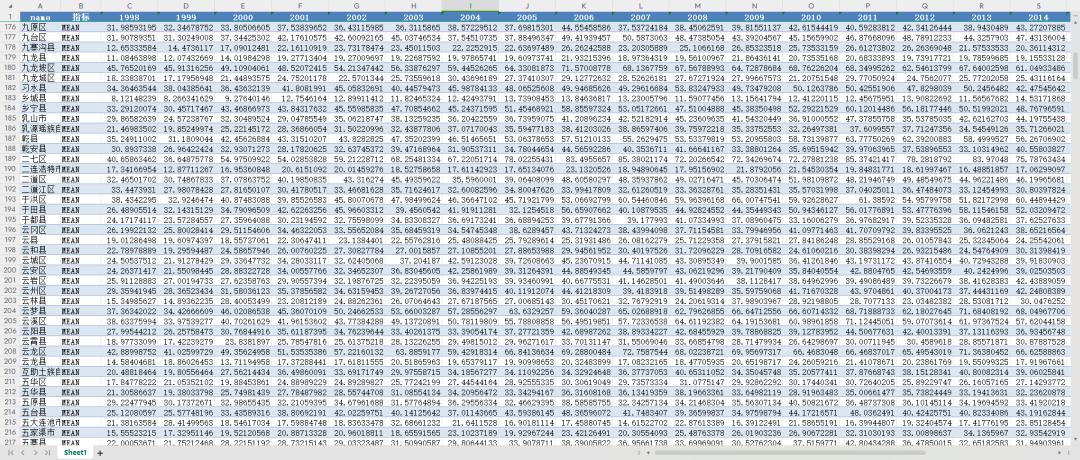Go to first sheet navigation arrow
The height and width of the screenshot is (460, 1080).
click(x=10, y=453)
